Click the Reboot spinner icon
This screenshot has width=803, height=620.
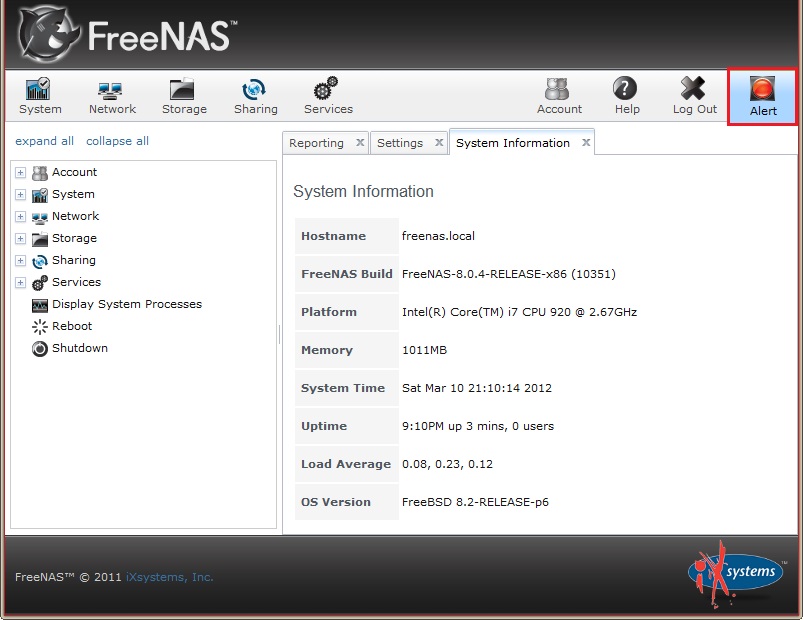coord(40,327)
